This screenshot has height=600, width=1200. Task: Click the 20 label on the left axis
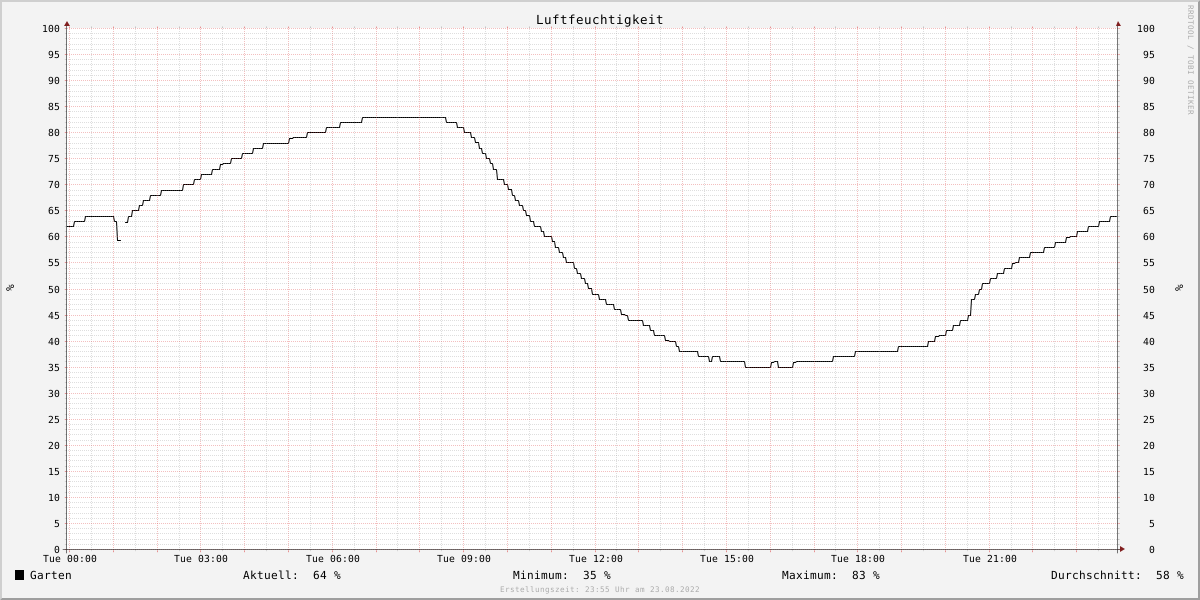coord(54,446)
